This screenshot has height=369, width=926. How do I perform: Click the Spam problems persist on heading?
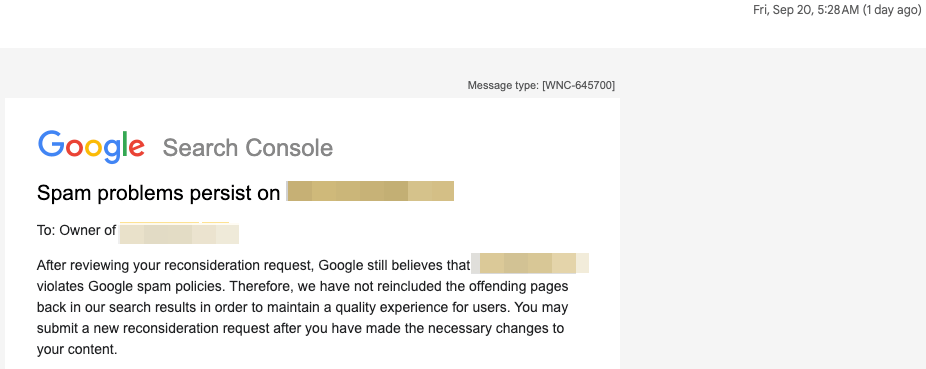point(158,193)
